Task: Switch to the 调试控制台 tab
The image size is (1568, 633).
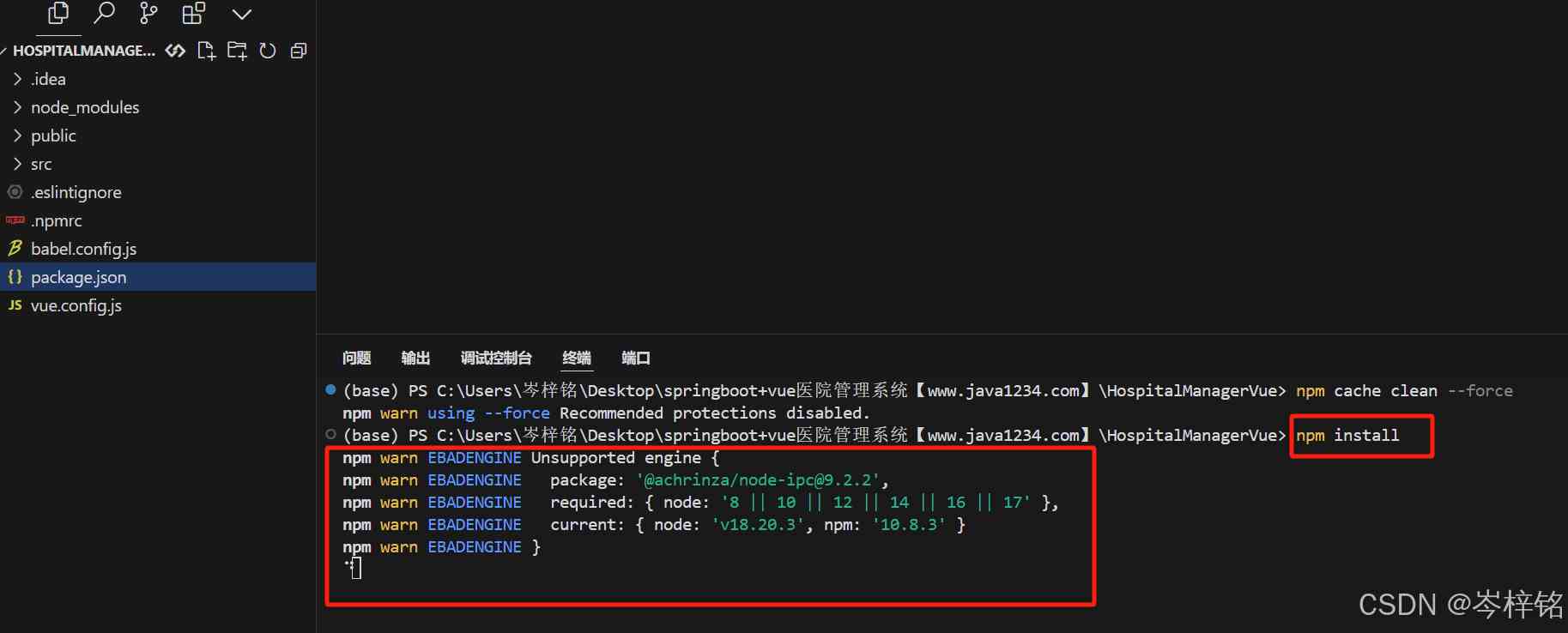Action: click(x=495, y=358)
